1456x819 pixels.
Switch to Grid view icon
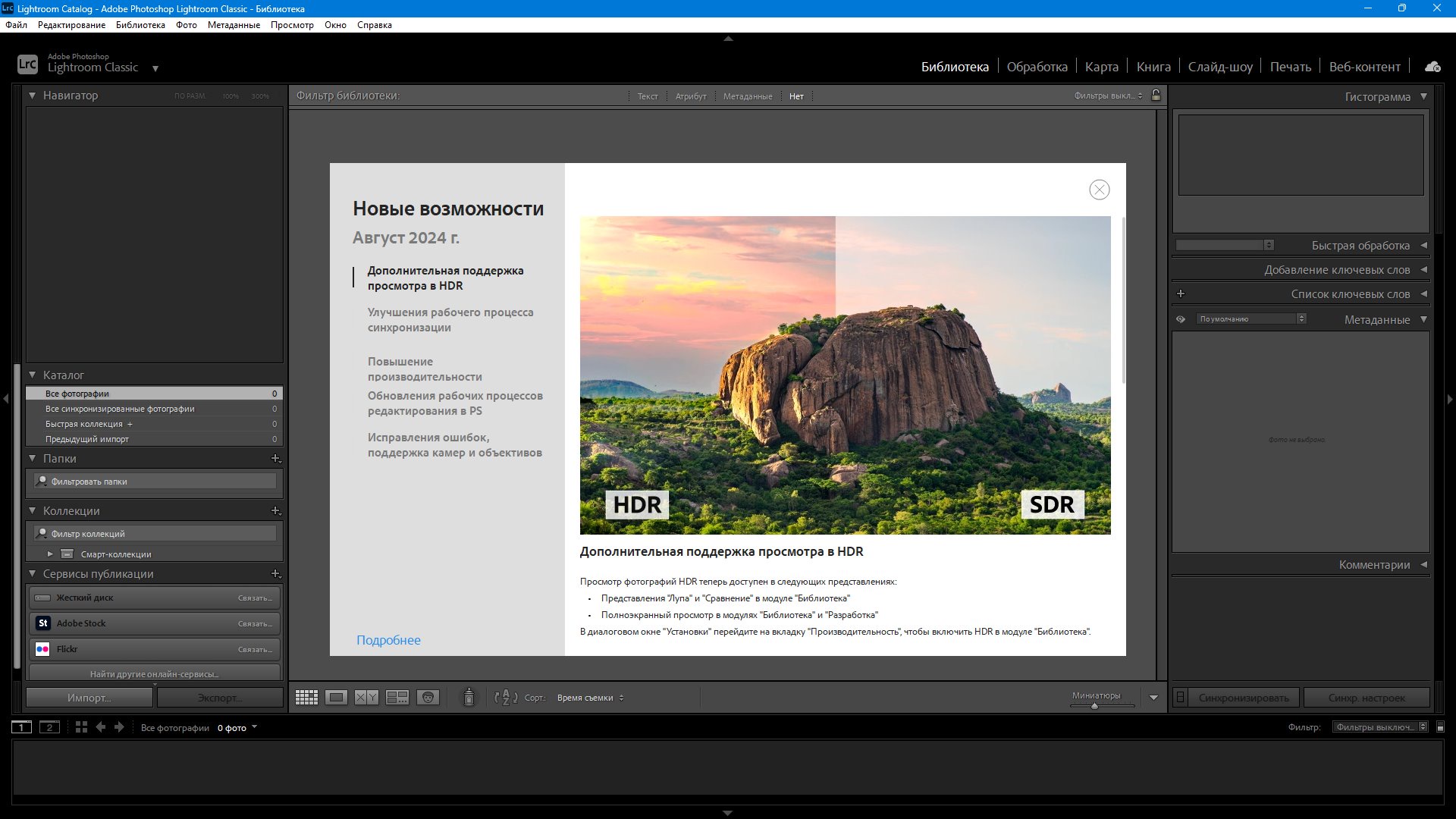pos(306,698)
